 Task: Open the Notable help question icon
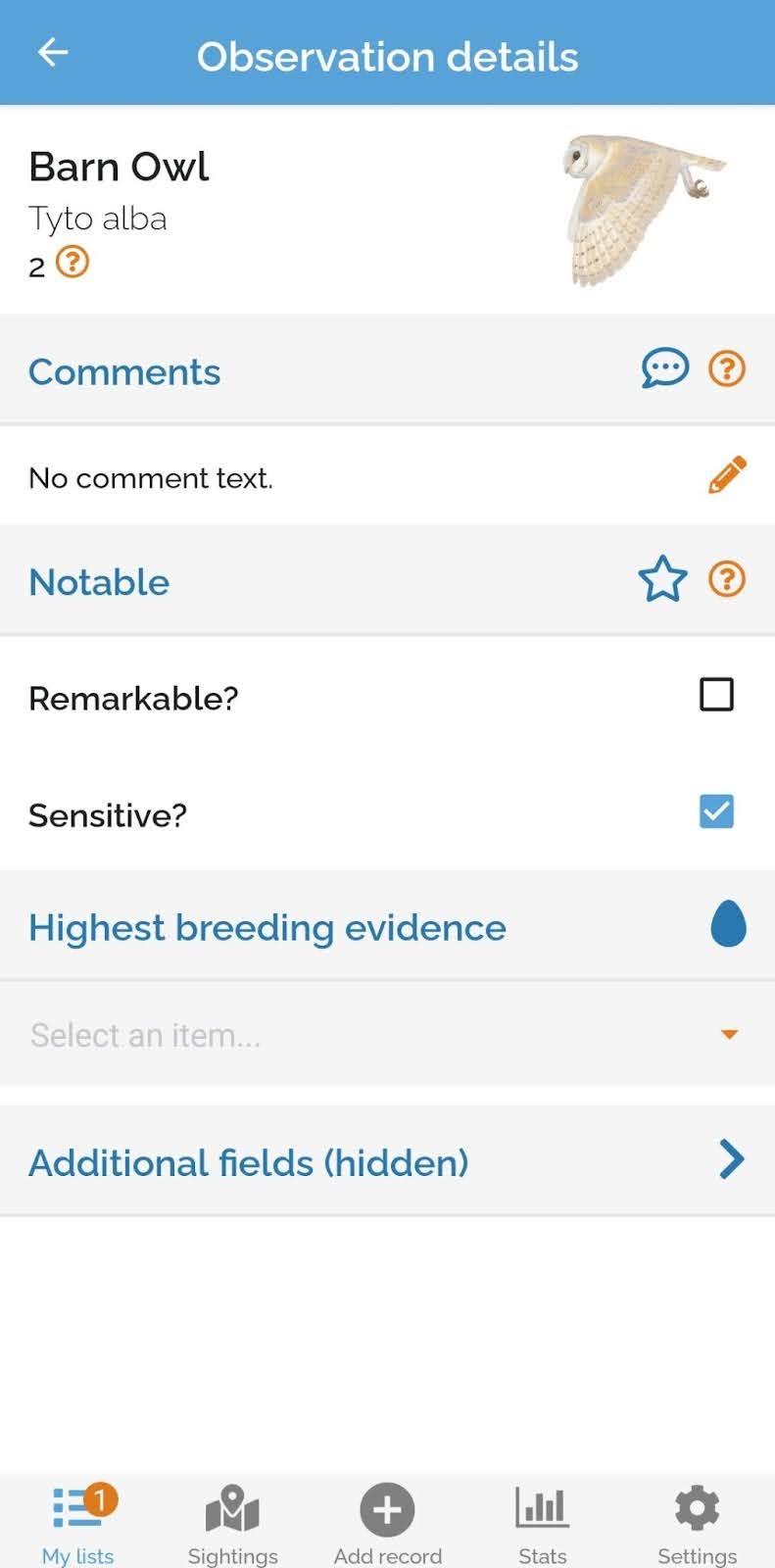click(727, 579)
